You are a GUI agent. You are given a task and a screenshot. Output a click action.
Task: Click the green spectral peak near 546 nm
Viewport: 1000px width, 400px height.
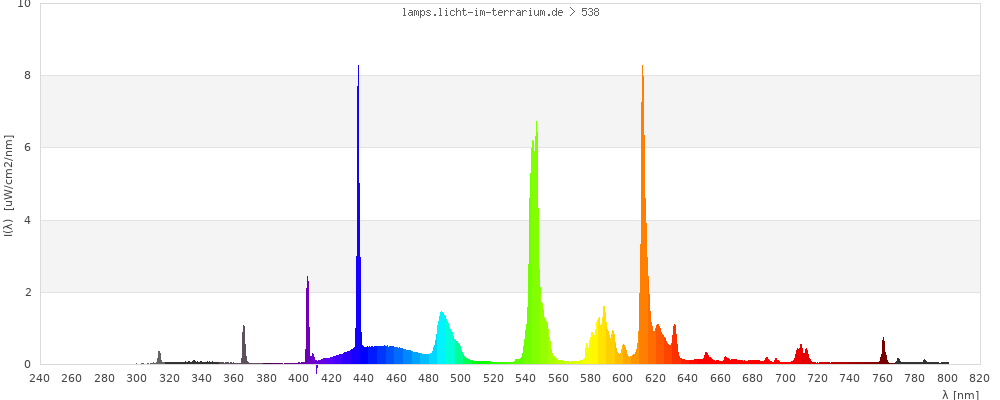tap(536, 242)
